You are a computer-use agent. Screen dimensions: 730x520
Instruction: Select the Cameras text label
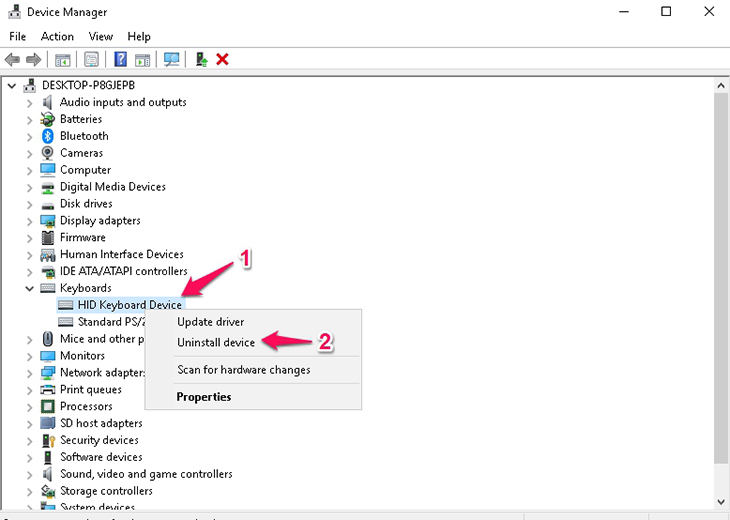(x=81, y=153)
